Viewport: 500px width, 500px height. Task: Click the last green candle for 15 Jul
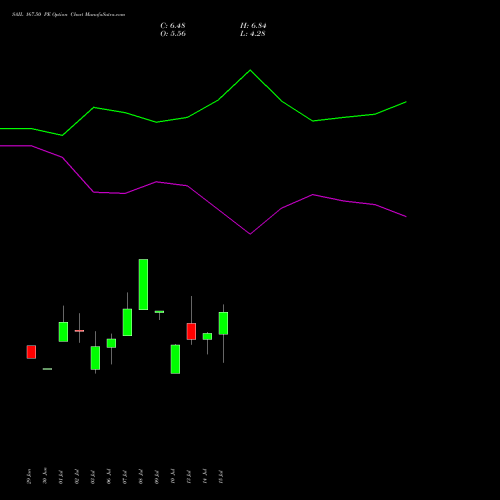(223, 323)
